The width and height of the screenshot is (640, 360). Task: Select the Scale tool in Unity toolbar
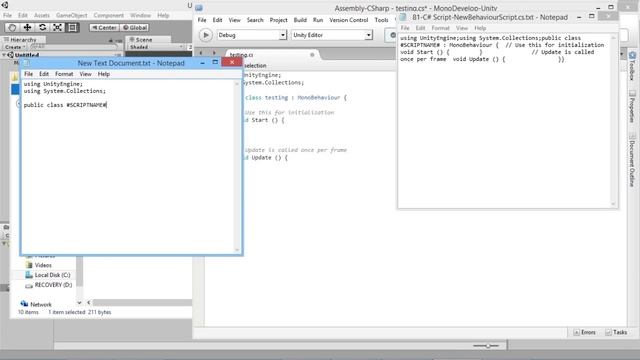pyautogui.click(x=58, y=27)
